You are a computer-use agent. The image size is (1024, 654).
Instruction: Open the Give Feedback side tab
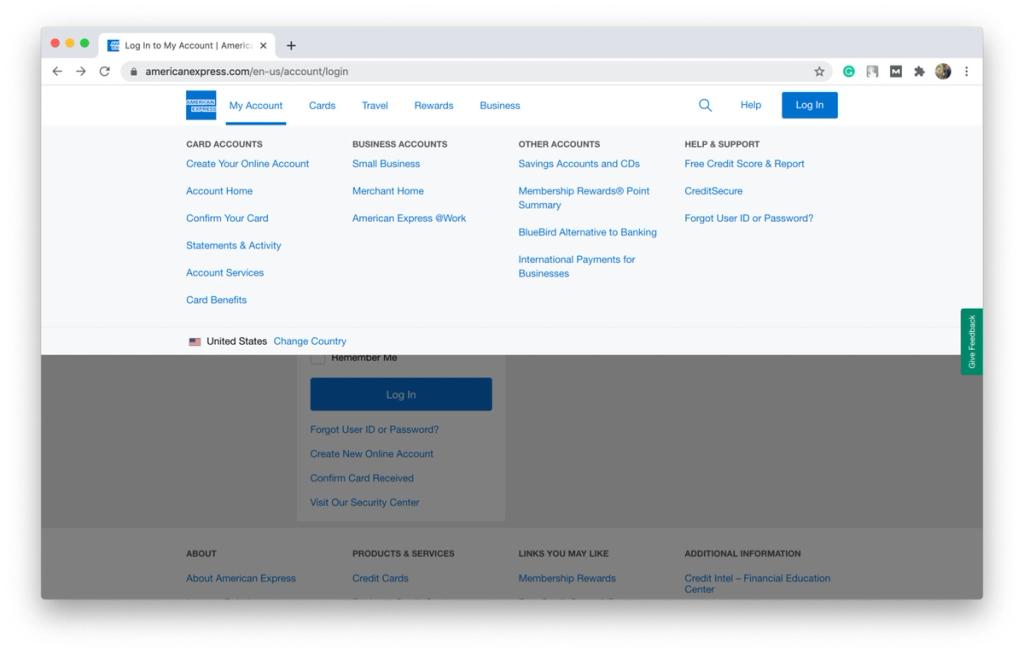(x=972, y=342)
